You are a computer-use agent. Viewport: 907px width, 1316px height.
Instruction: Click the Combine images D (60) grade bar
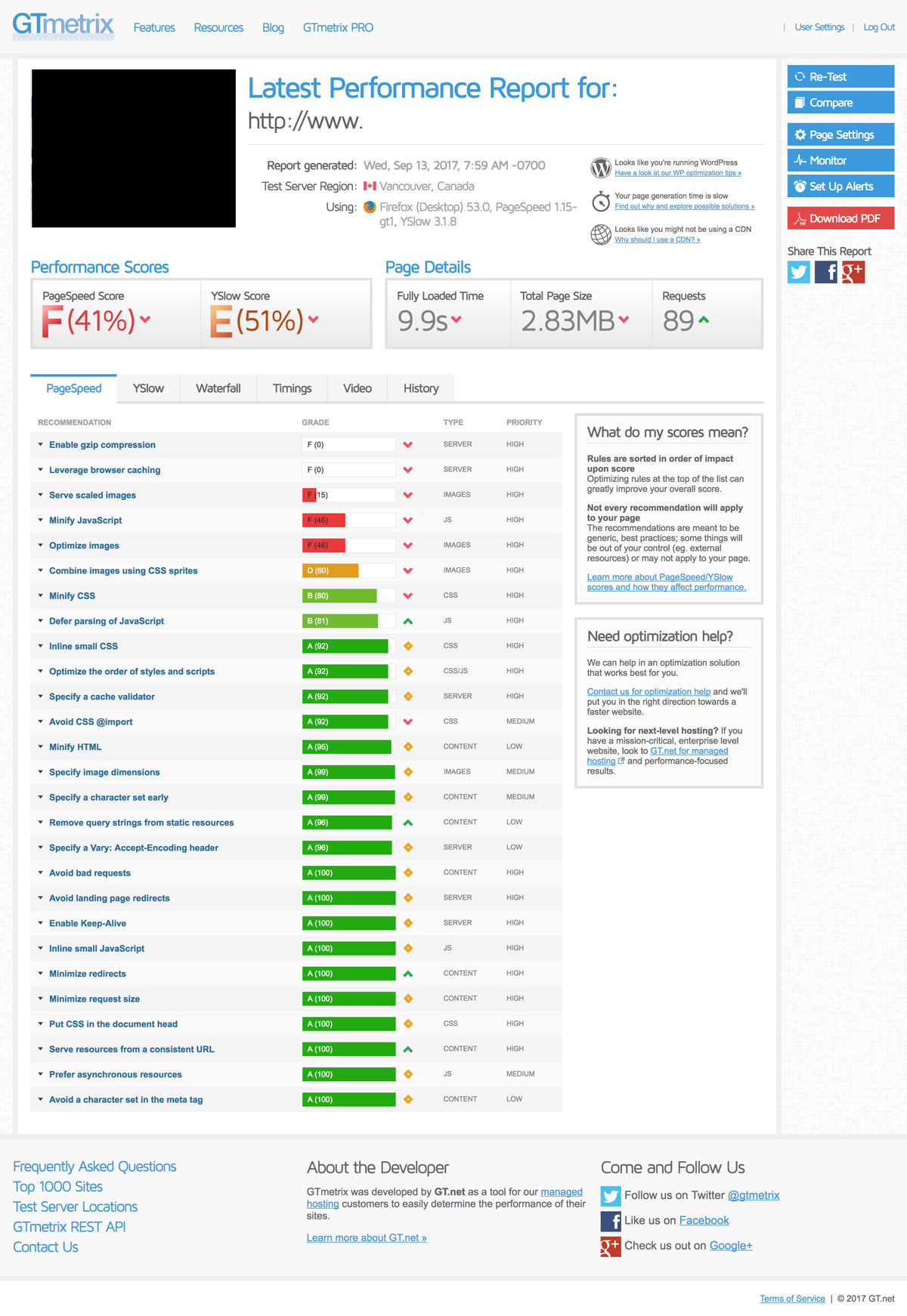coord(348,570)
